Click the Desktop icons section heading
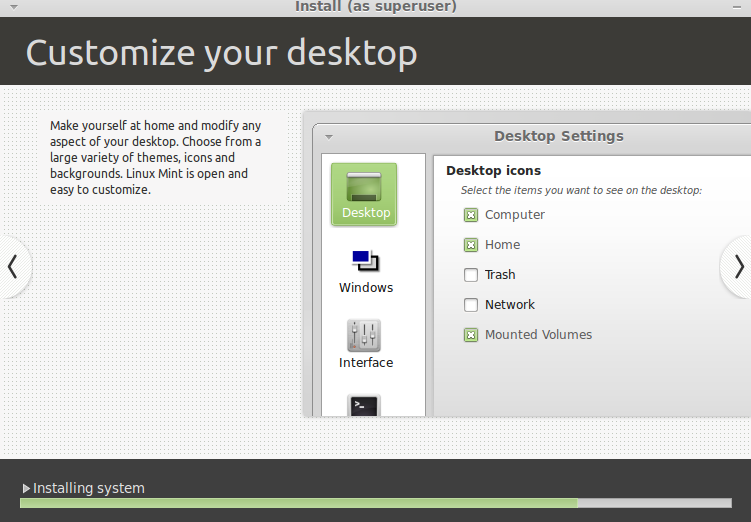Viewport: 751px width, 522px height. [x=493, y=170]
